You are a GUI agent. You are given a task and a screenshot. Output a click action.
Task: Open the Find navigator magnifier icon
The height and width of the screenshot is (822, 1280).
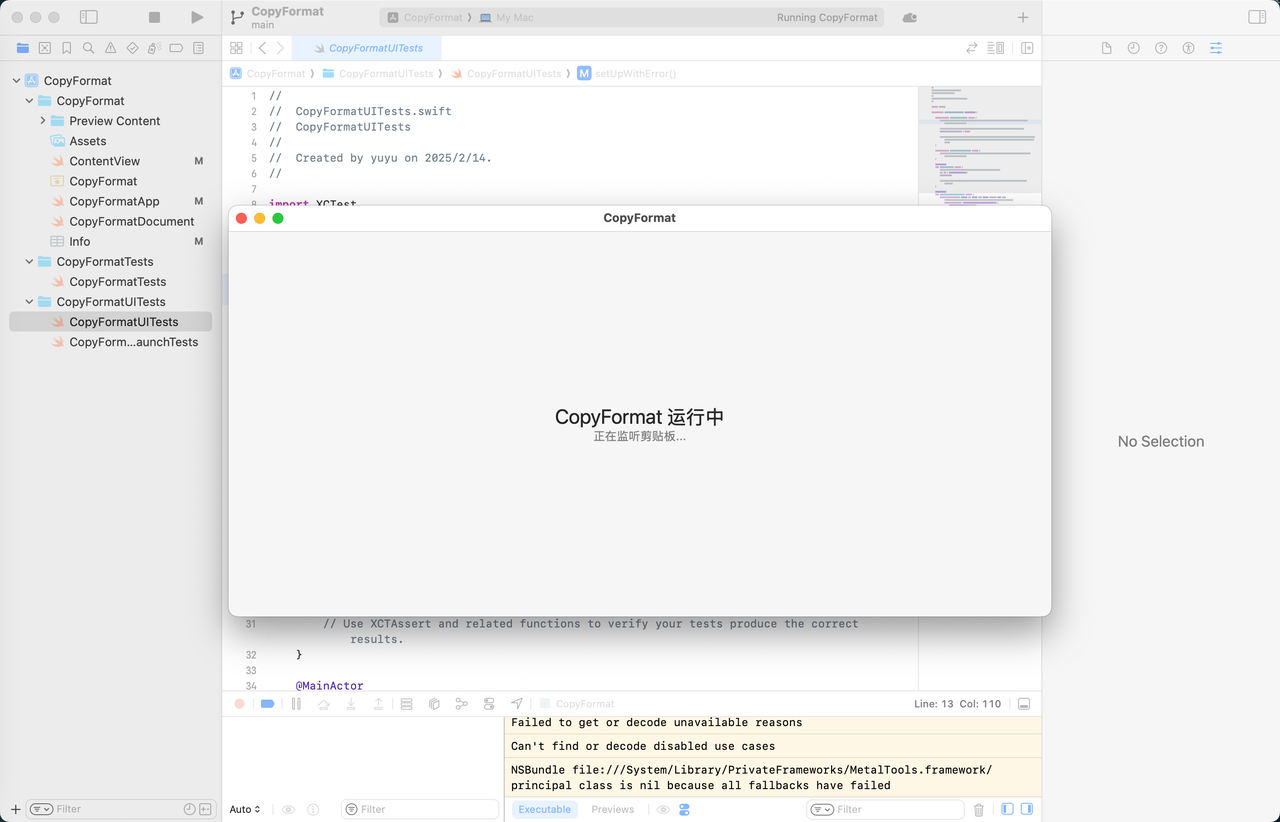pyautogui.click(x=89, y=48)
